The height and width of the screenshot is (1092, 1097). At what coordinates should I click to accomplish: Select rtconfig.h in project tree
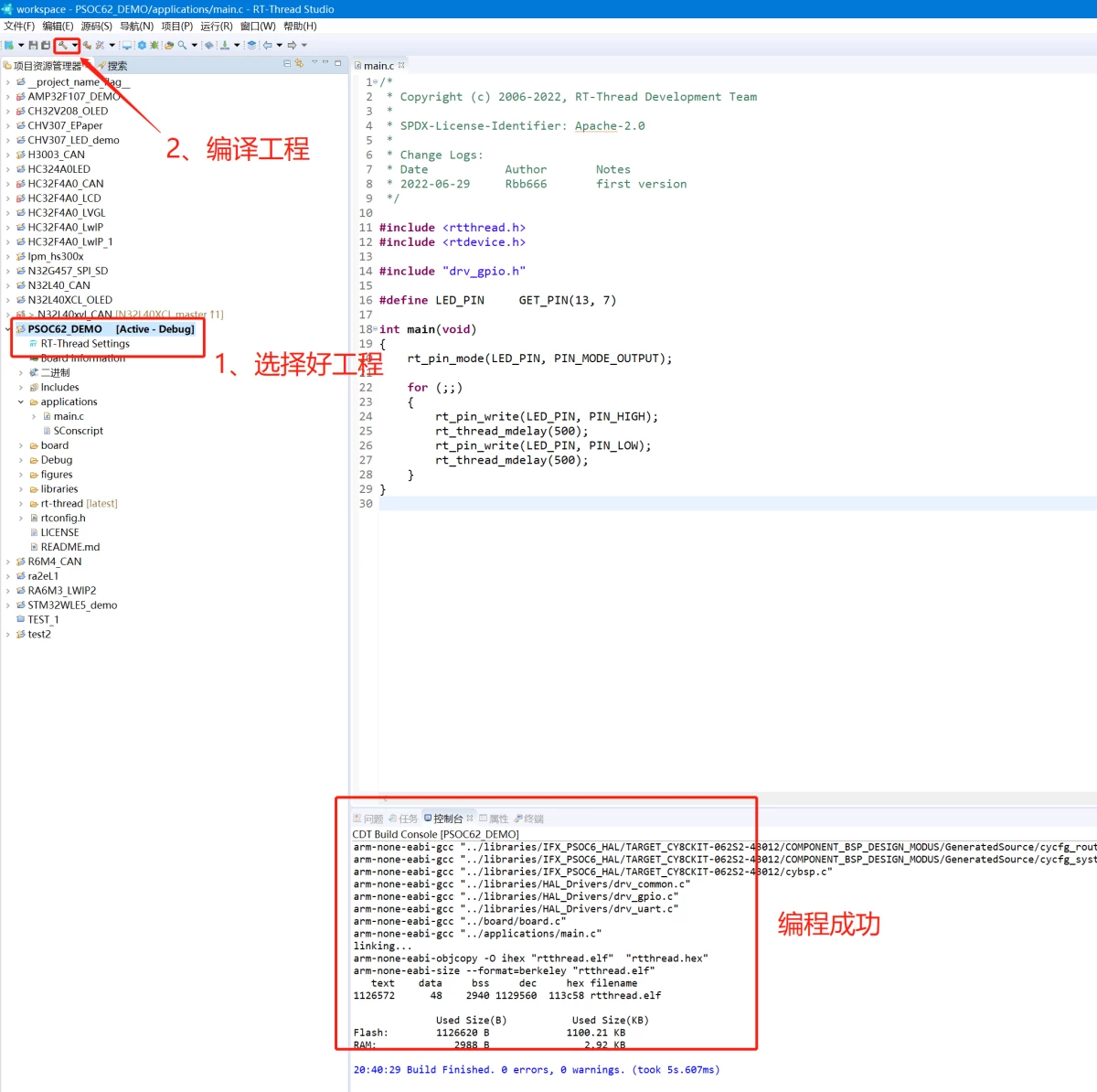[x=62, y=519]
